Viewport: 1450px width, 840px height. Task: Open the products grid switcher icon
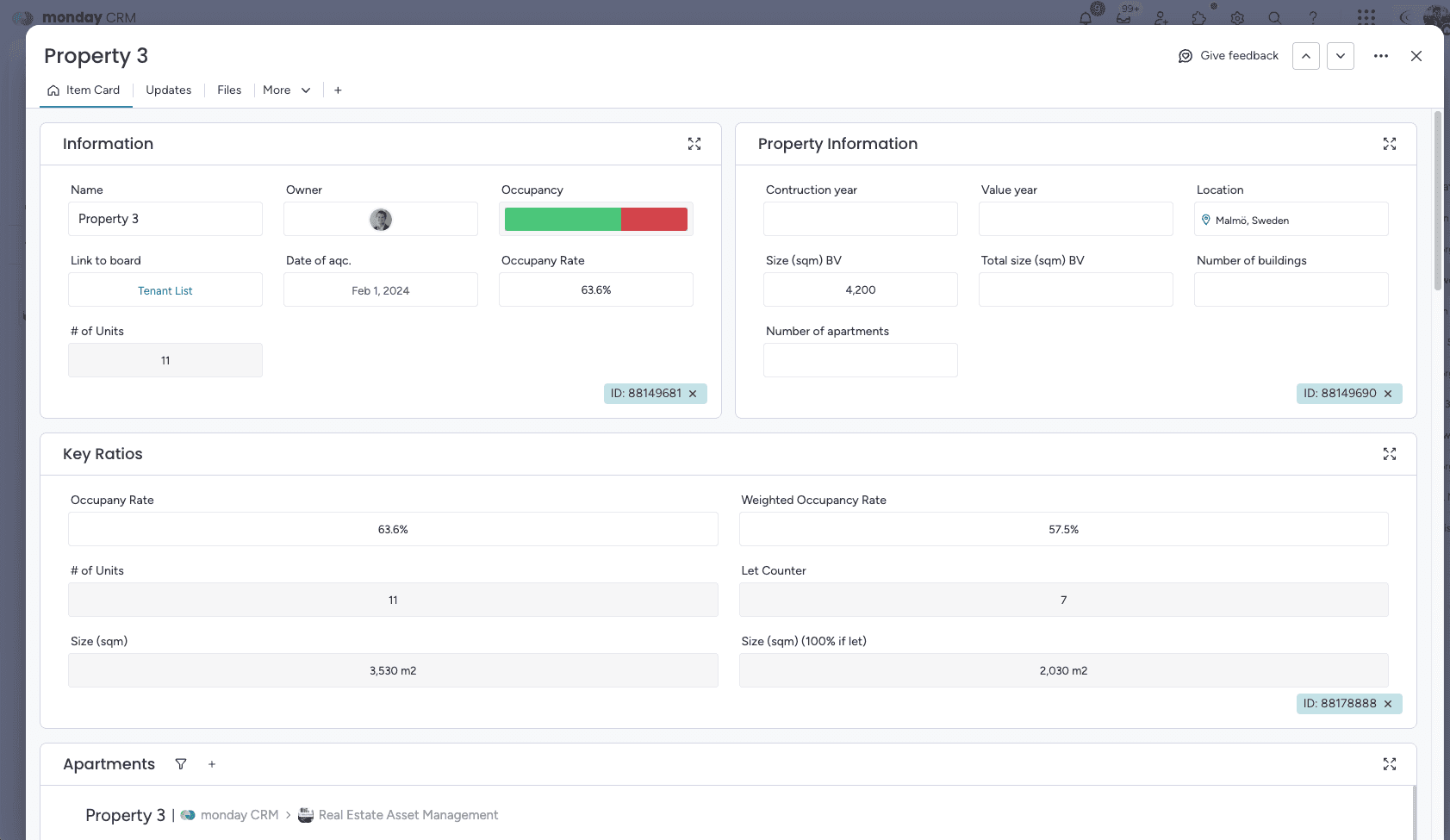click(x=1366, y=17)
